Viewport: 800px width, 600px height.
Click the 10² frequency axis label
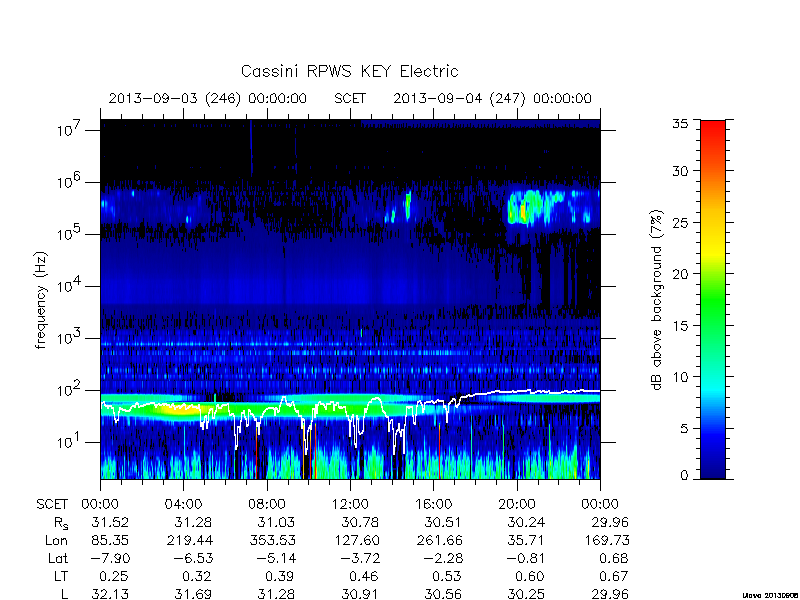tap(69, 389)
